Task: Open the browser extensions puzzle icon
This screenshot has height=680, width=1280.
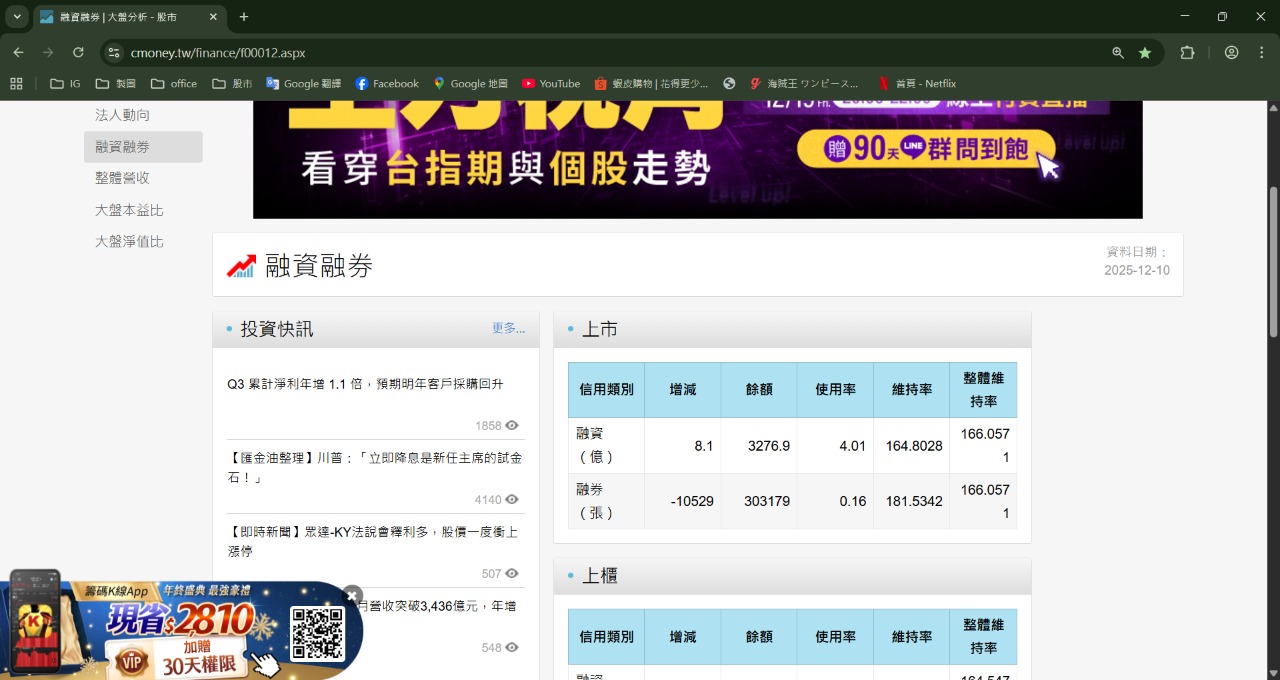Action: 1187,53
